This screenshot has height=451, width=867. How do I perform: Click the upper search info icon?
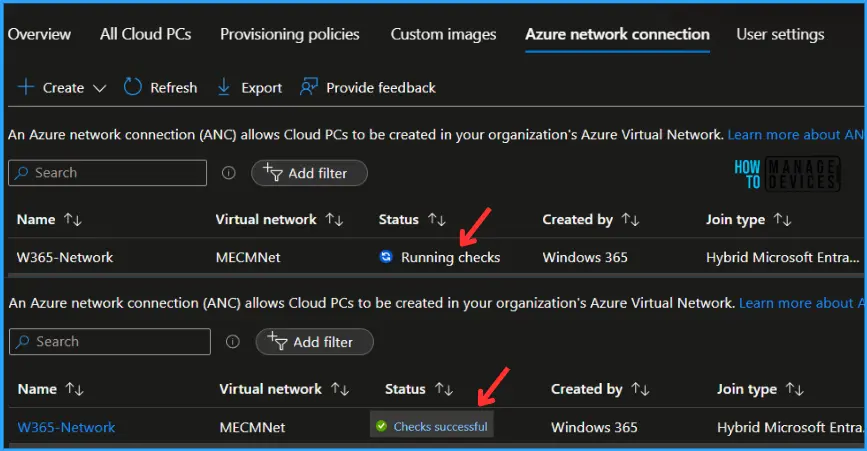pyautogui.click(x=228, y=173)
